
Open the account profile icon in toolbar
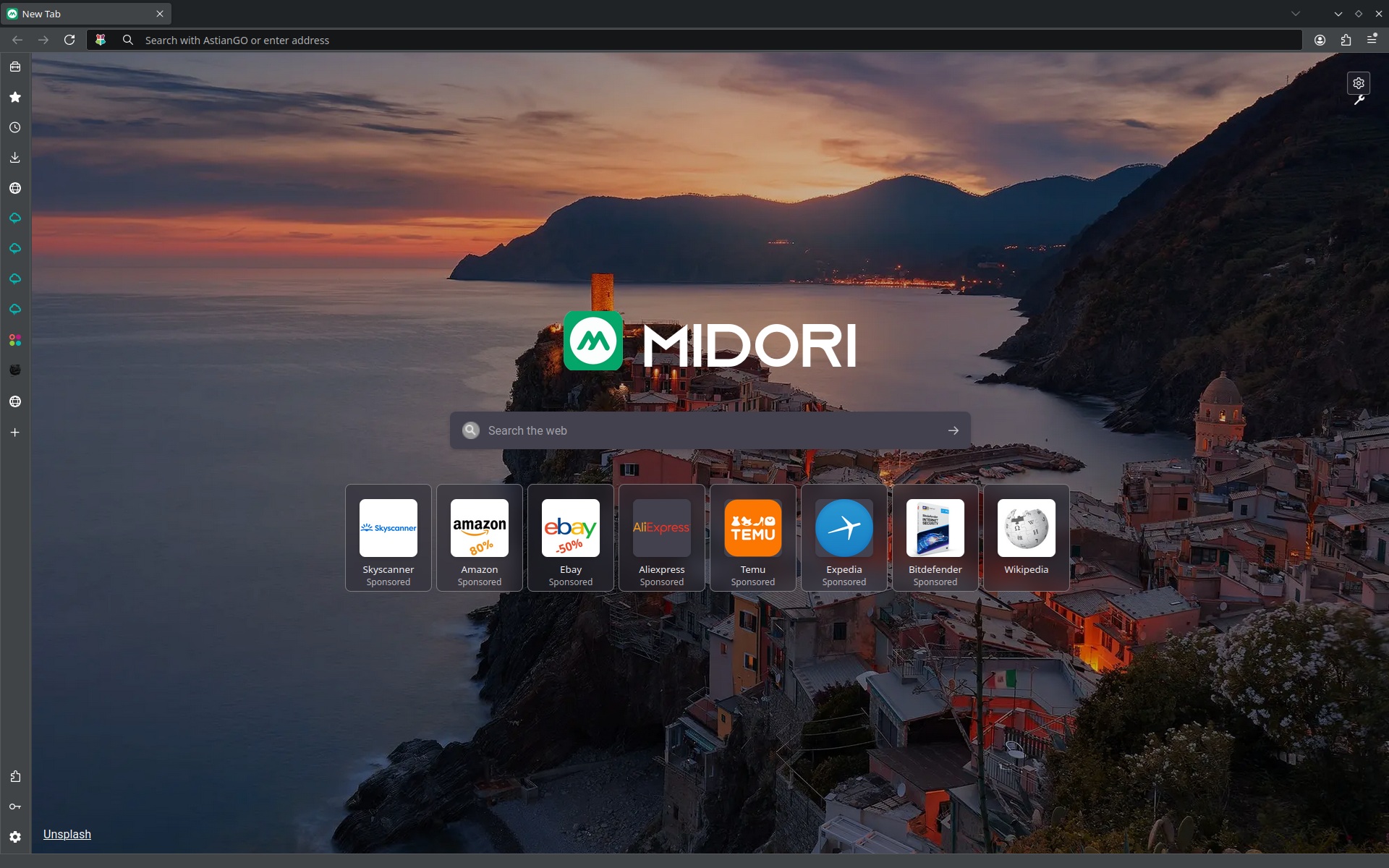coord(1320,41)
